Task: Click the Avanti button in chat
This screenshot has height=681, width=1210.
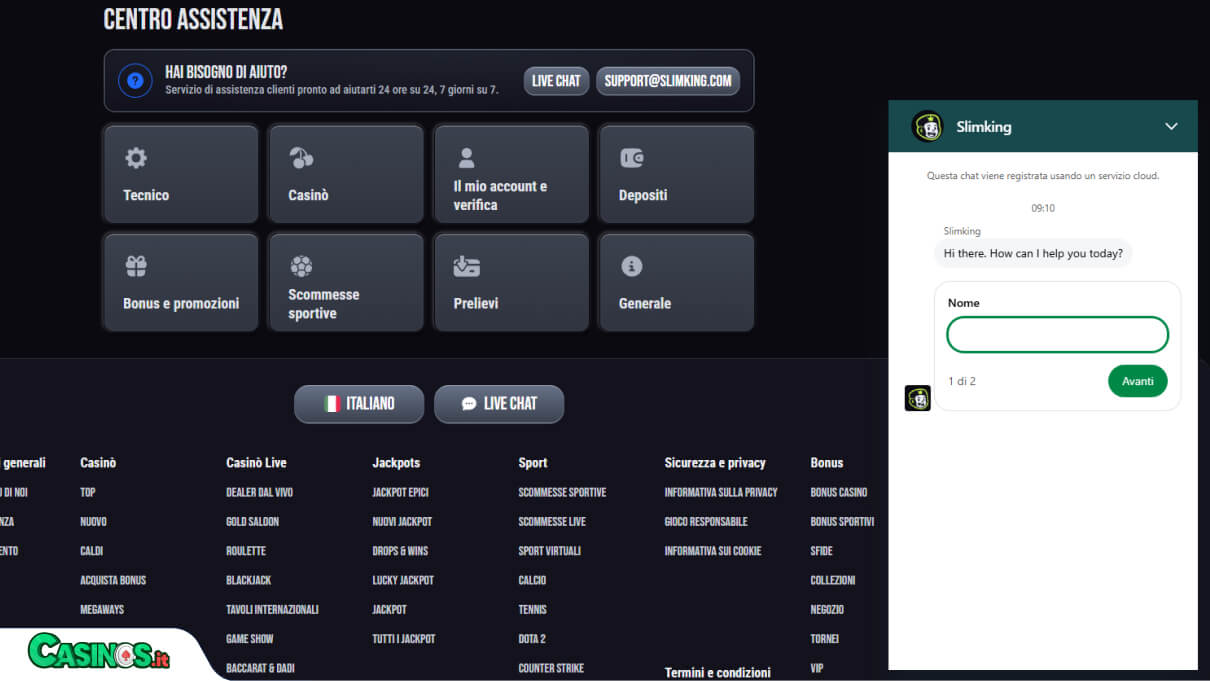Action: tap(1138, 381)
